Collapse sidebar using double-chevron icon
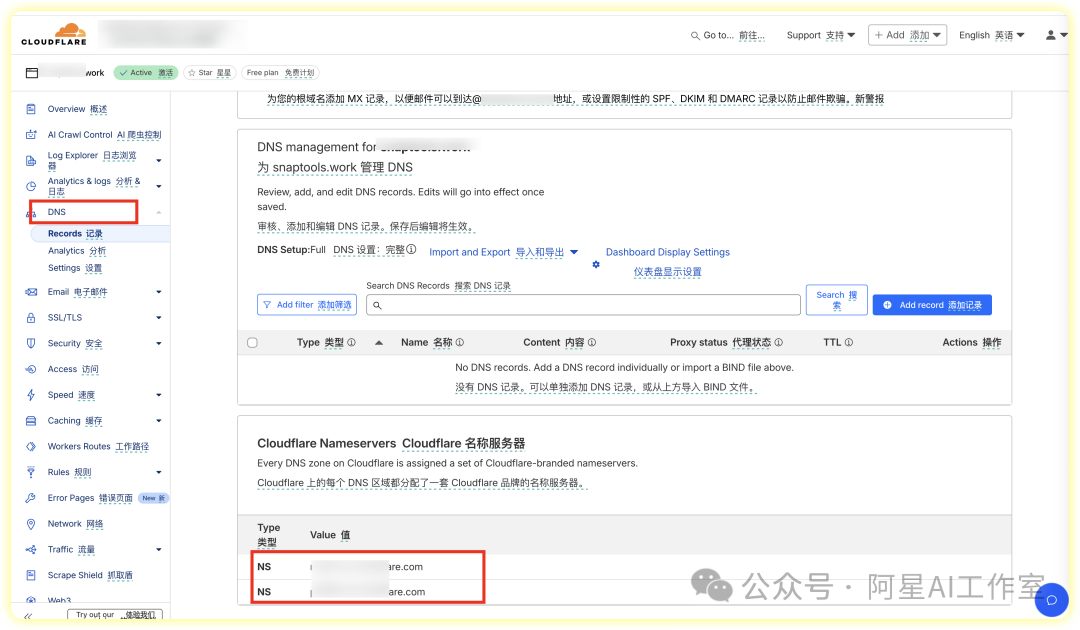Viewport: 1080px width, 630px height. (x=28, y=616)
